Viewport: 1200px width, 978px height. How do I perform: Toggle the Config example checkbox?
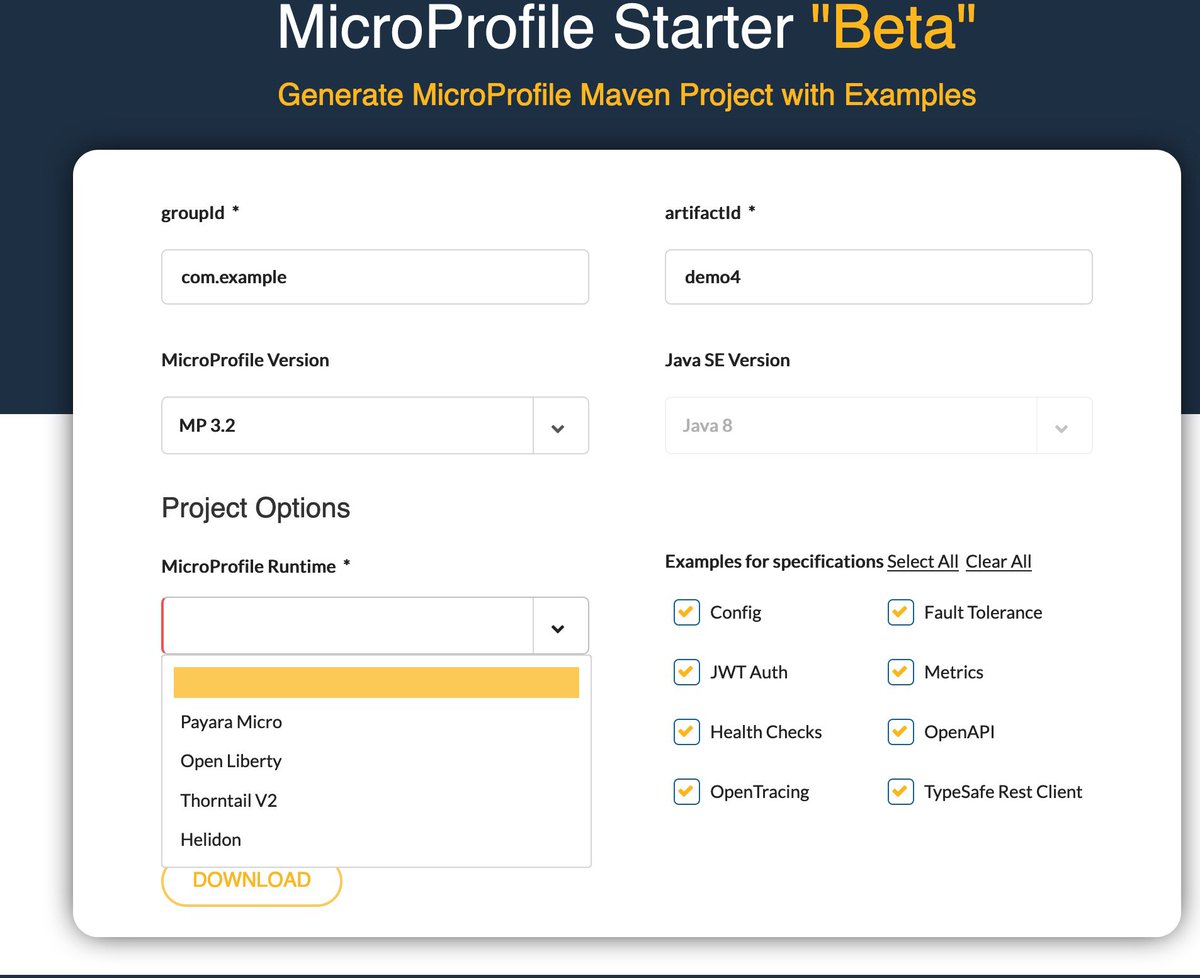[x=686, y=612]
